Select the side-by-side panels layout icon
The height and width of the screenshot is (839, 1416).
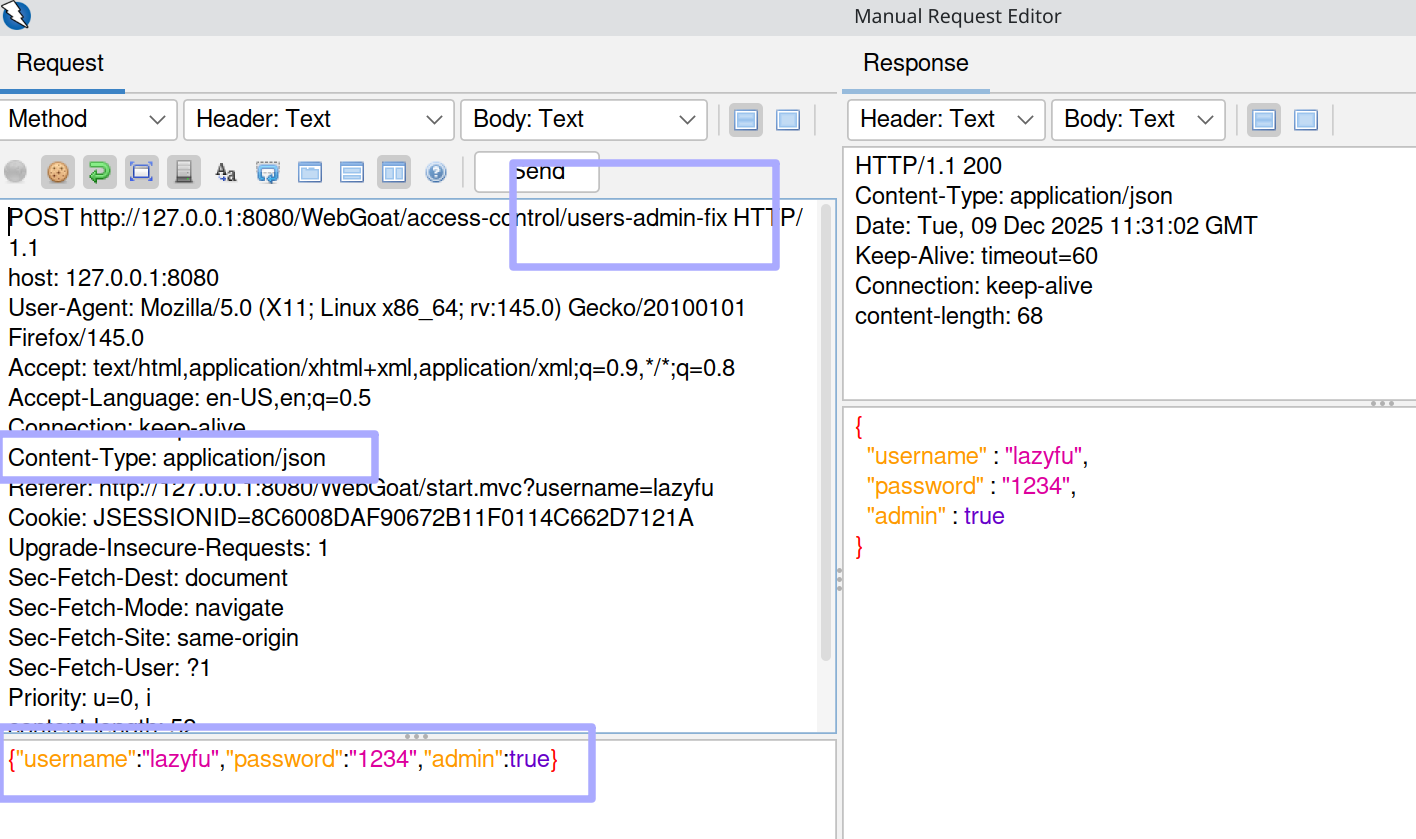[x=394, y=172]
